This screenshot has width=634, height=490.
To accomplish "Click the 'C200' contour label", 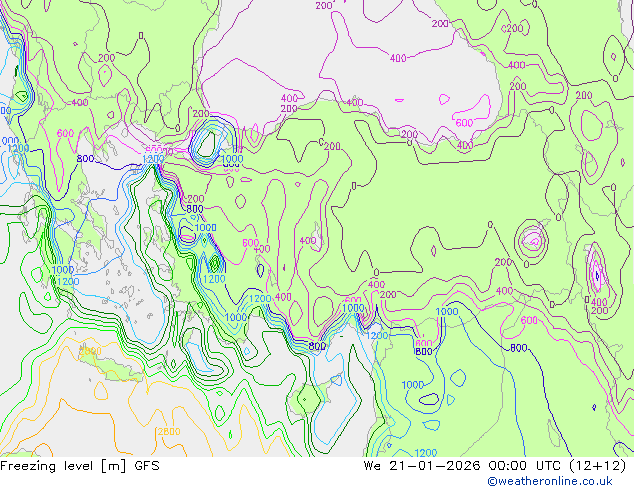I will [512, 29].
